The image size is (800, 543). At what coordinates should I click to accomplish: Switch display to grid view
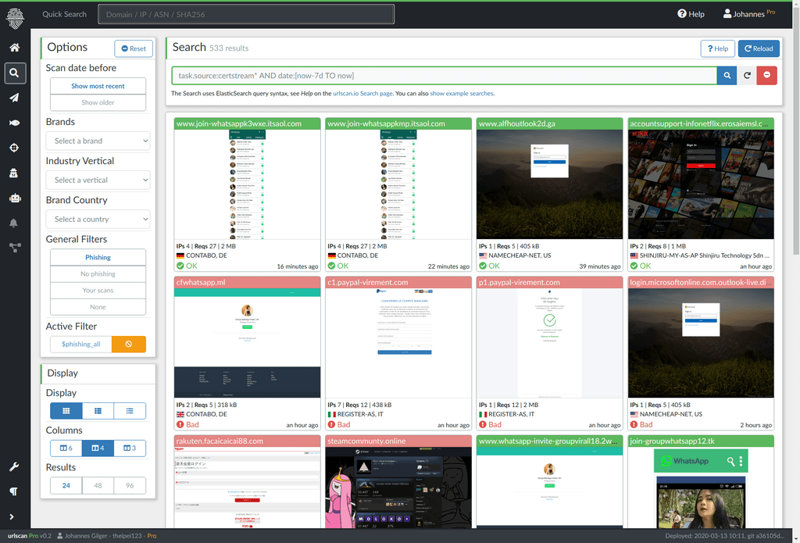coord(66,411)
